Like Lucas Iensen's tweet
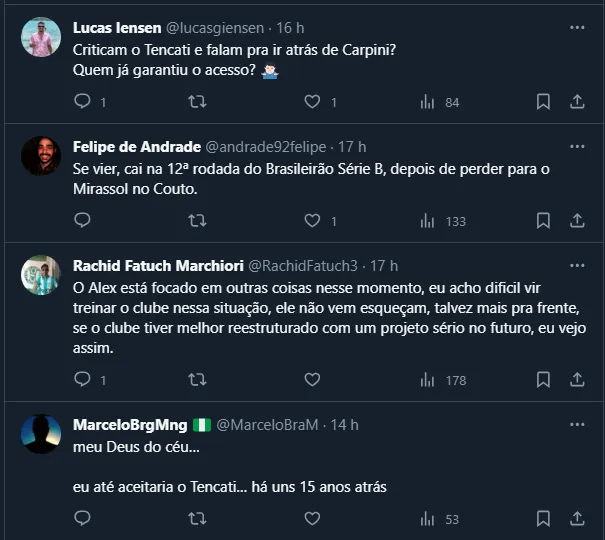The height and width of the screenshot is (540, 605). (312, 102)
